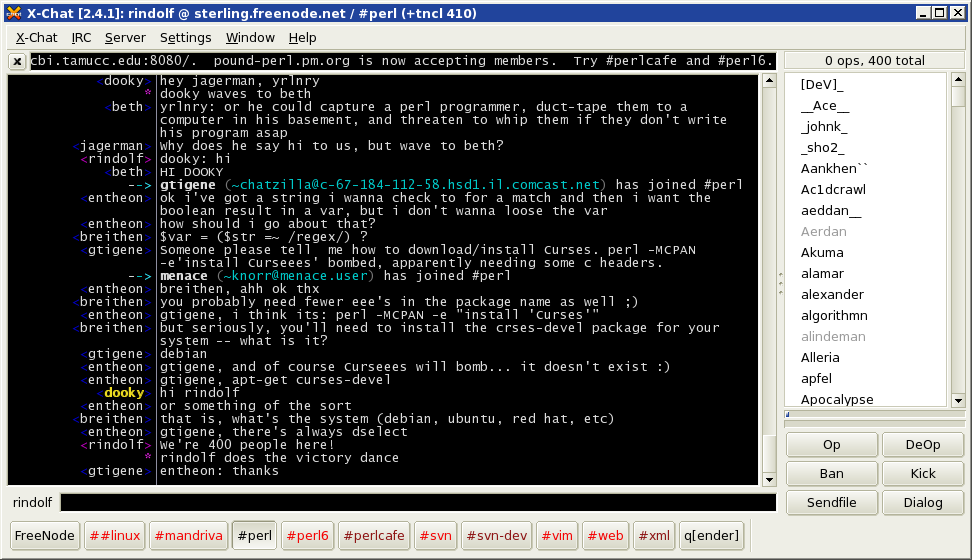Image resolution: width=972 pixels, height=560 pixels.
Task: Switch to the #xml channel tab
Action: (654, 536)
